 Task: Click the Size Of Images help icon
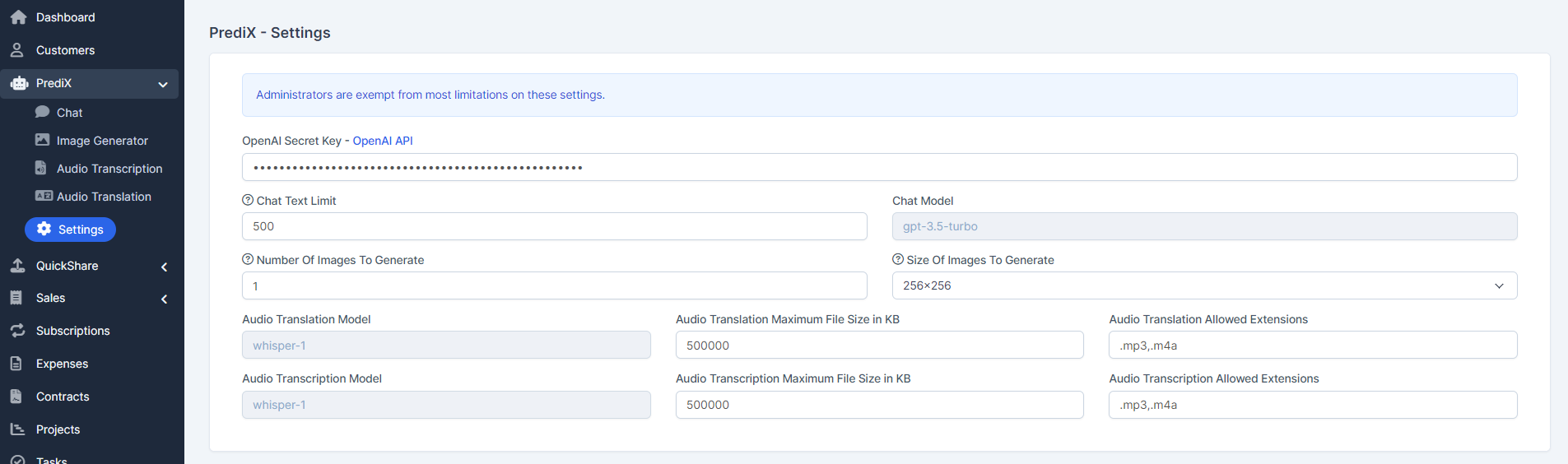[x=898, y=259]
